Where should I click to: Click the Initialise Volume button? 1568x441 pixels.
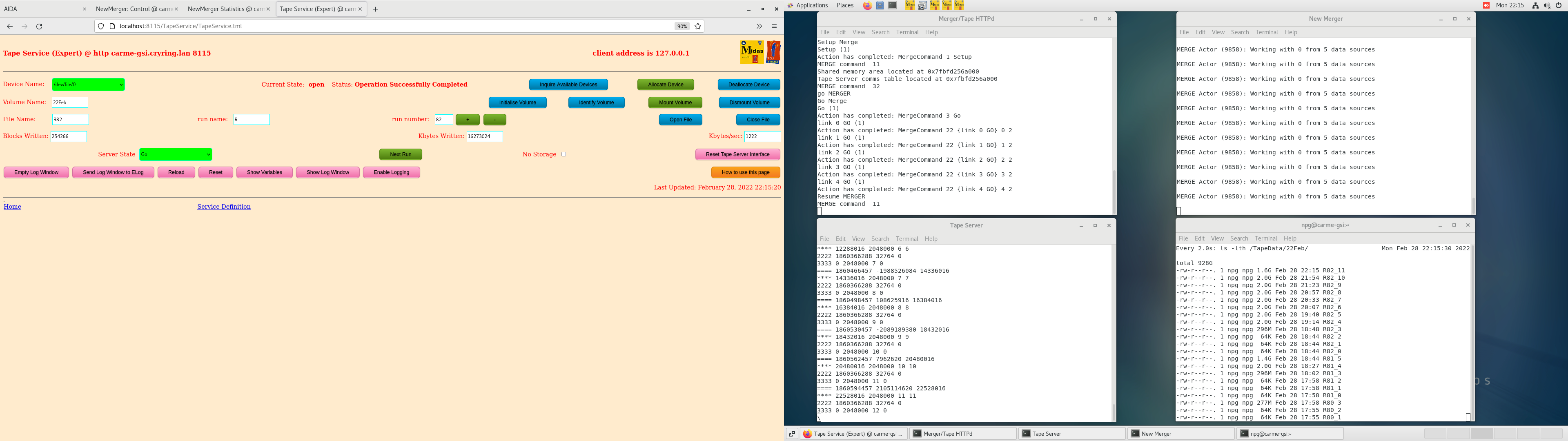(517, 102)
